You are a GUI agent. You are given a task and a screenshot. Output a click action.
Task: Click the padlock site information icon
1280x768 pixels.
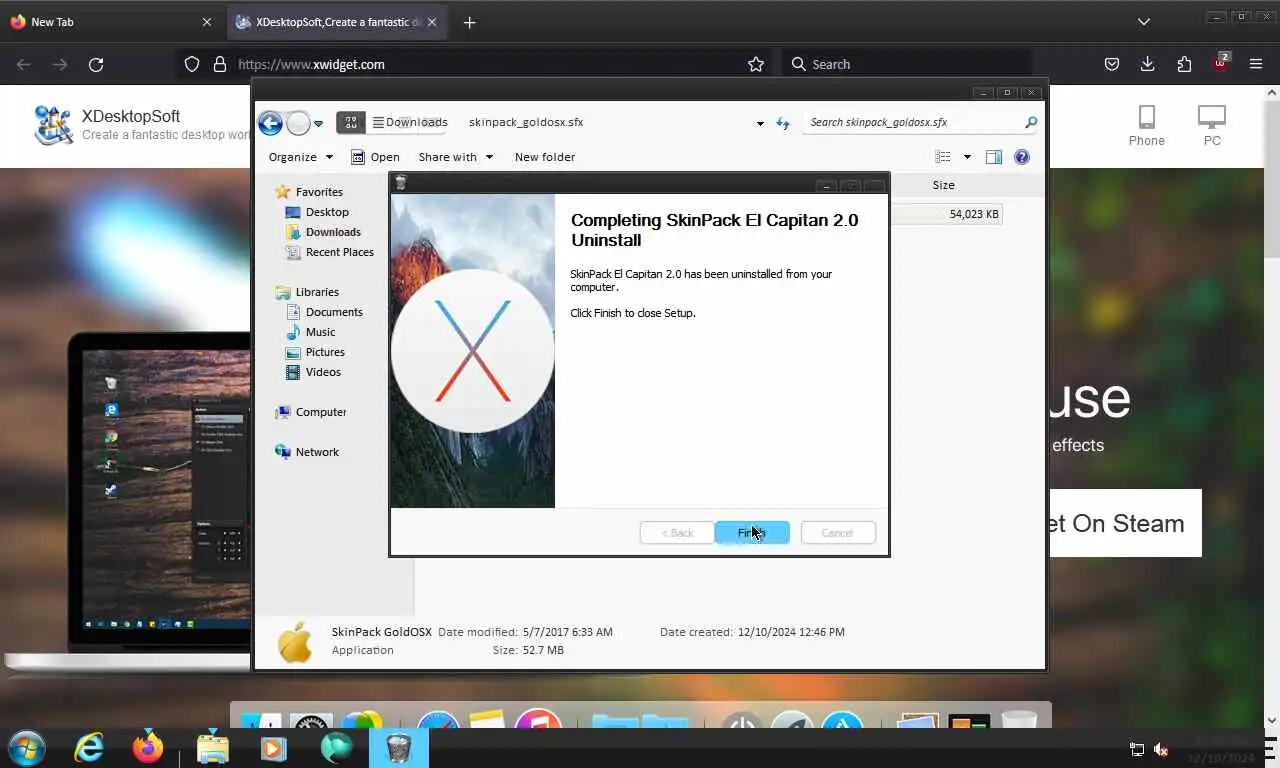coord(220,64)
